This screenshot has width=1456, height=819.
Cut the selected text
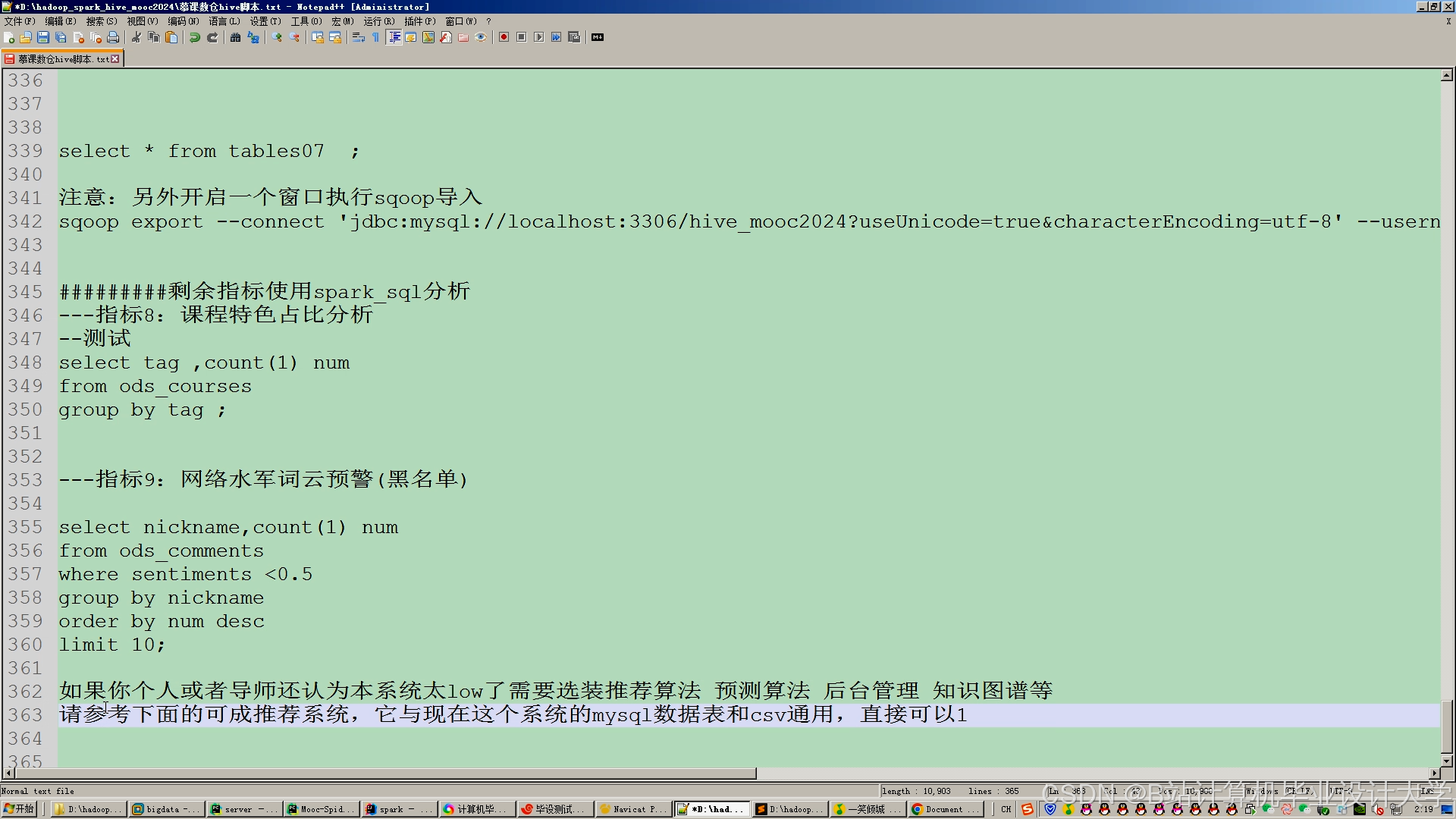(x=136, y=37)
